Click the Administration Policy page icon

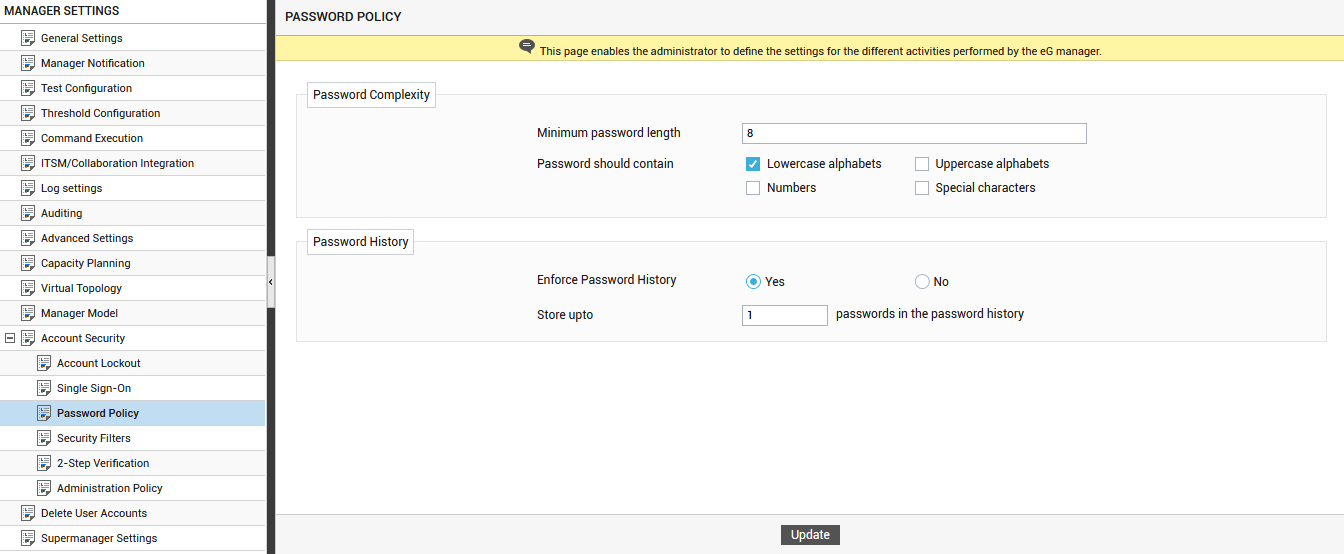[44, 488]
